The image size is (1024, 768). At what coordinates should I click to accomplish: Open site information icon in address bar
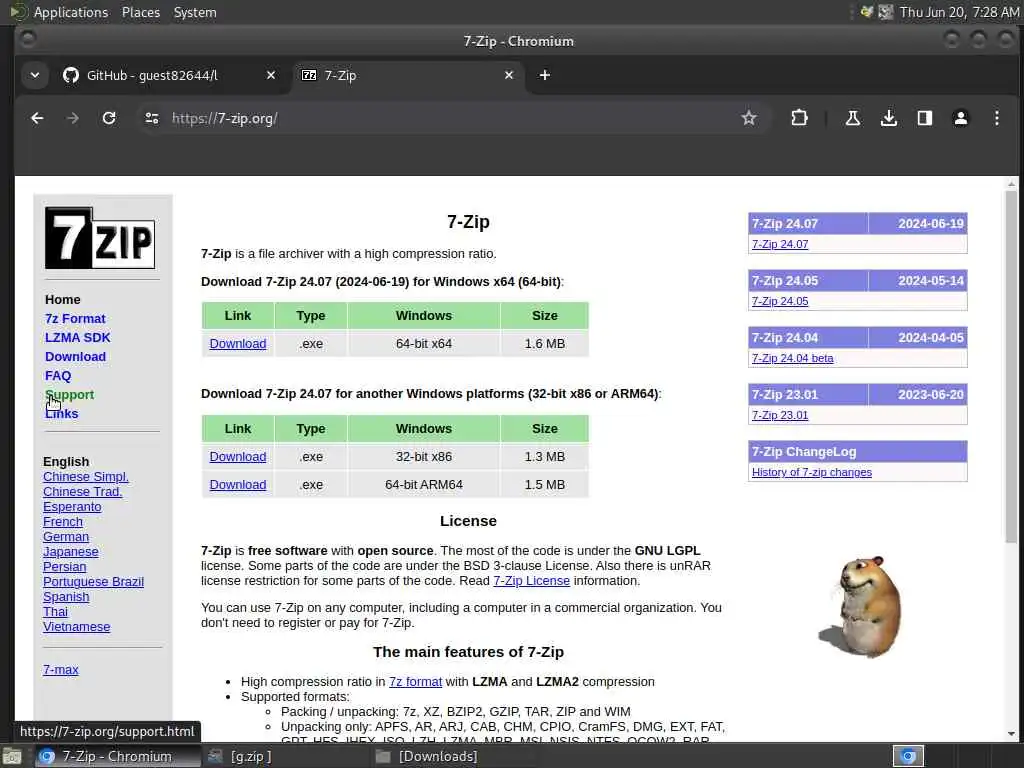pos(152,118)
